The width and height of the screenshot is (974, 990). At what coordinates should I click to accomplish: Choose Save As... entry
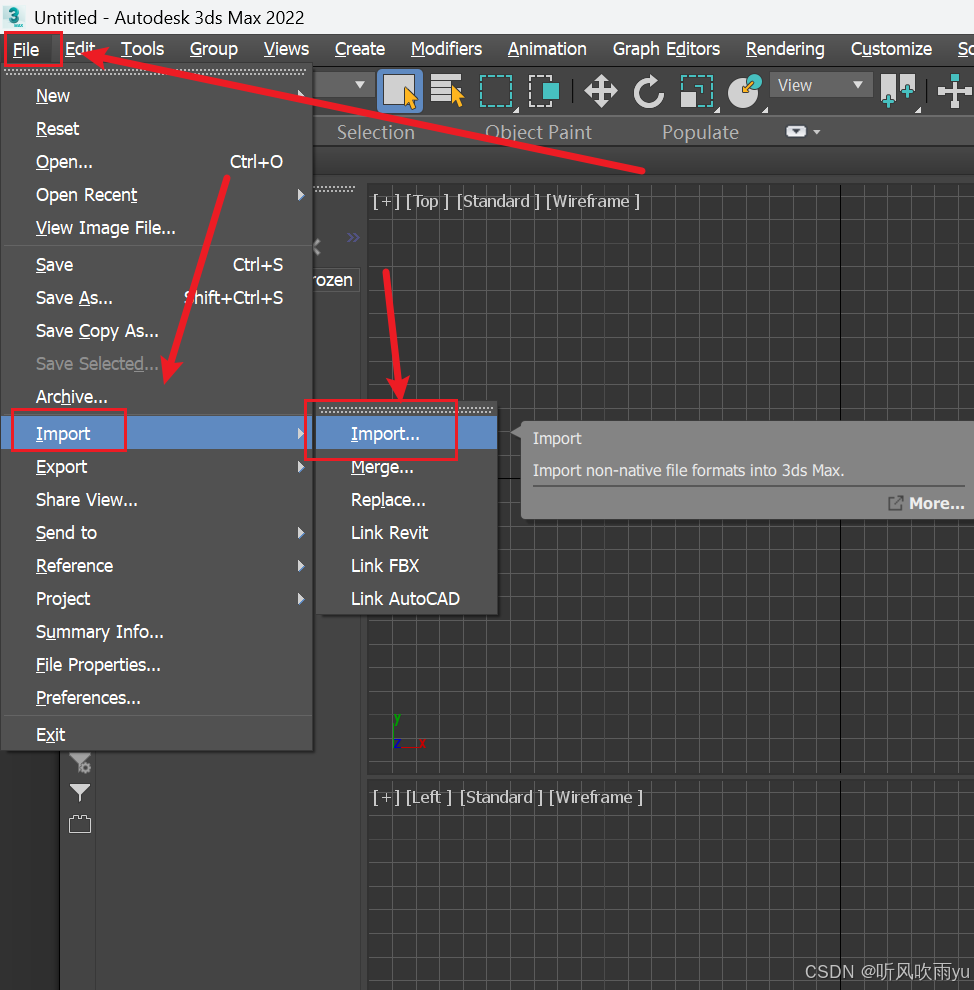(x=157, y=297)
